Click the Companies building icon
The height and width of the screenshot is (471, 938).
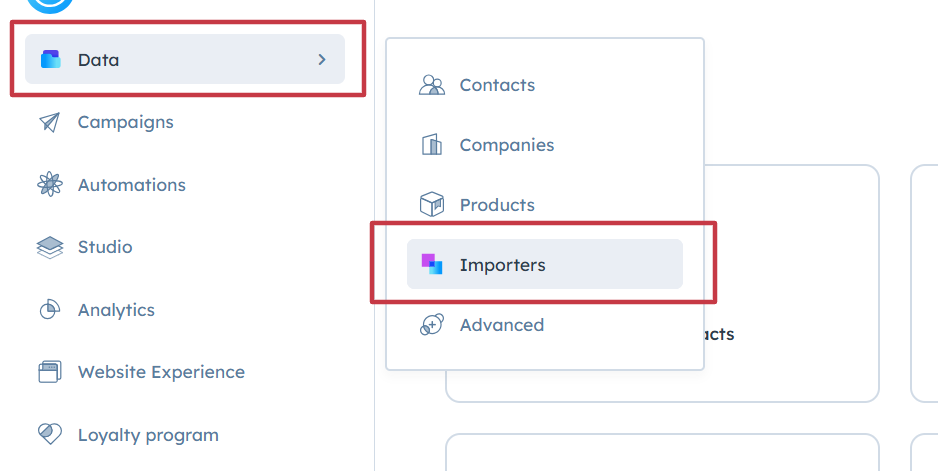tap(432, 145)
